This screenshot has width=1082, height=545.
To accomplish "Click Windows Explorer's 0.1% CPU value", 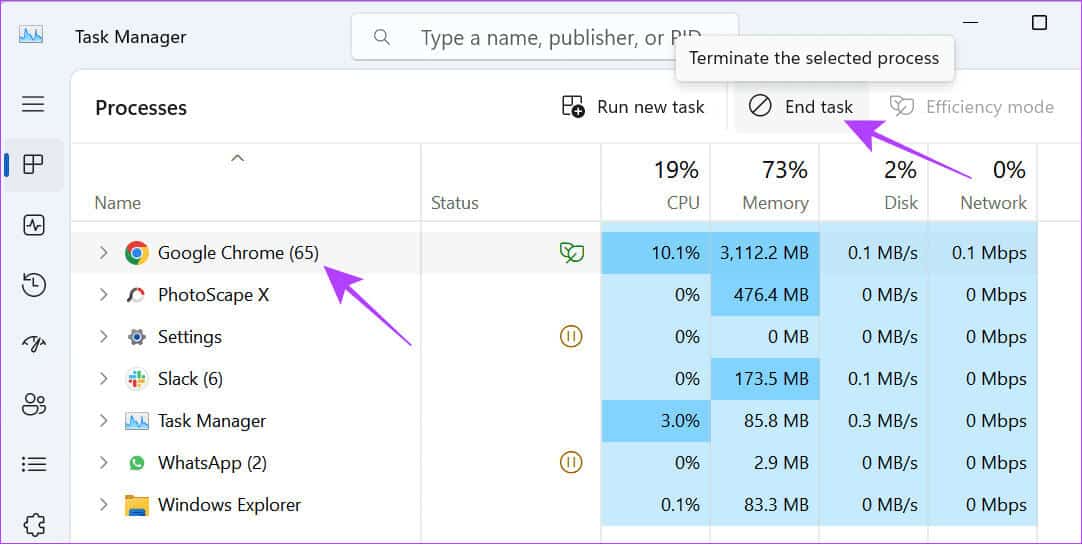I will point(680,505).
